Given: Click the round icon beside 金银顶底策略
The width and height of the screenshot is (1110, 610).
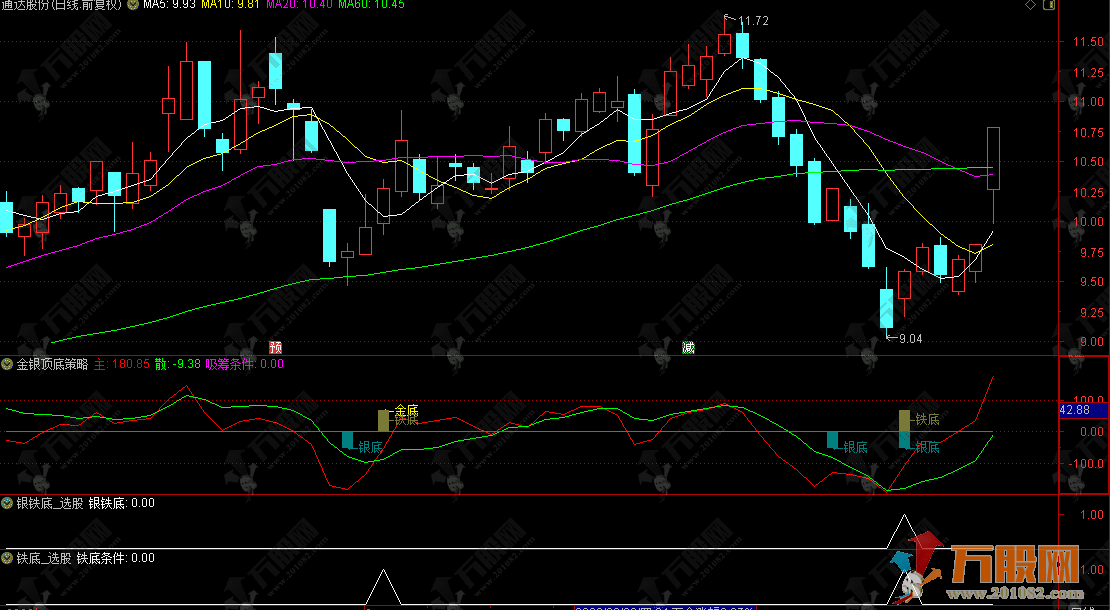Looking at the screenshot, I should (8, 365).
